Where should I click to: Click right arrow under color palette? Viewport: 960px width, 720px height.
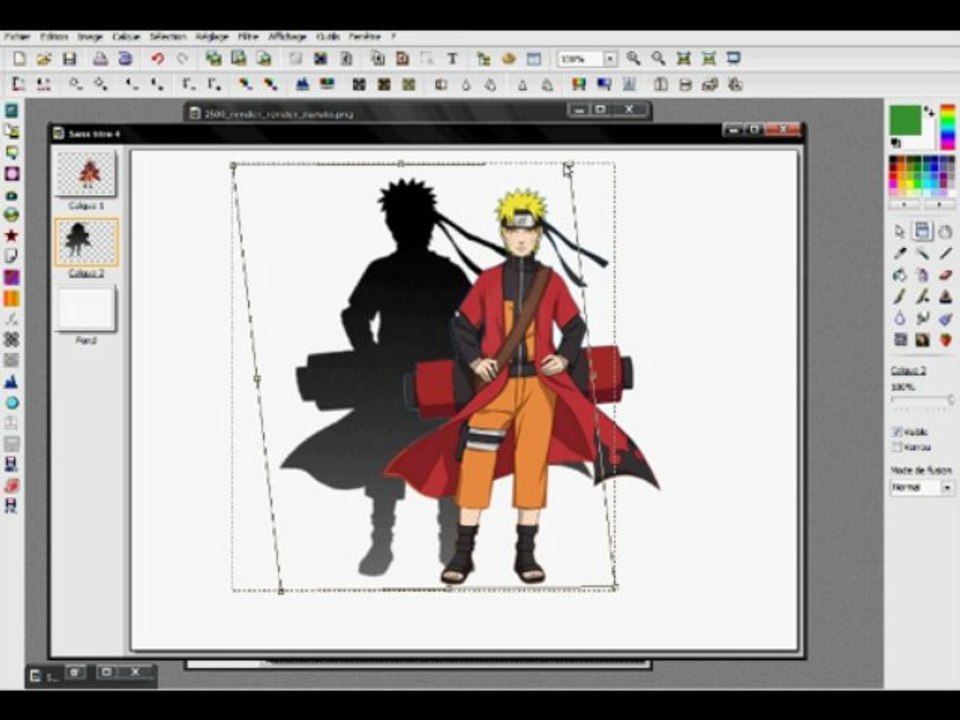940,205
